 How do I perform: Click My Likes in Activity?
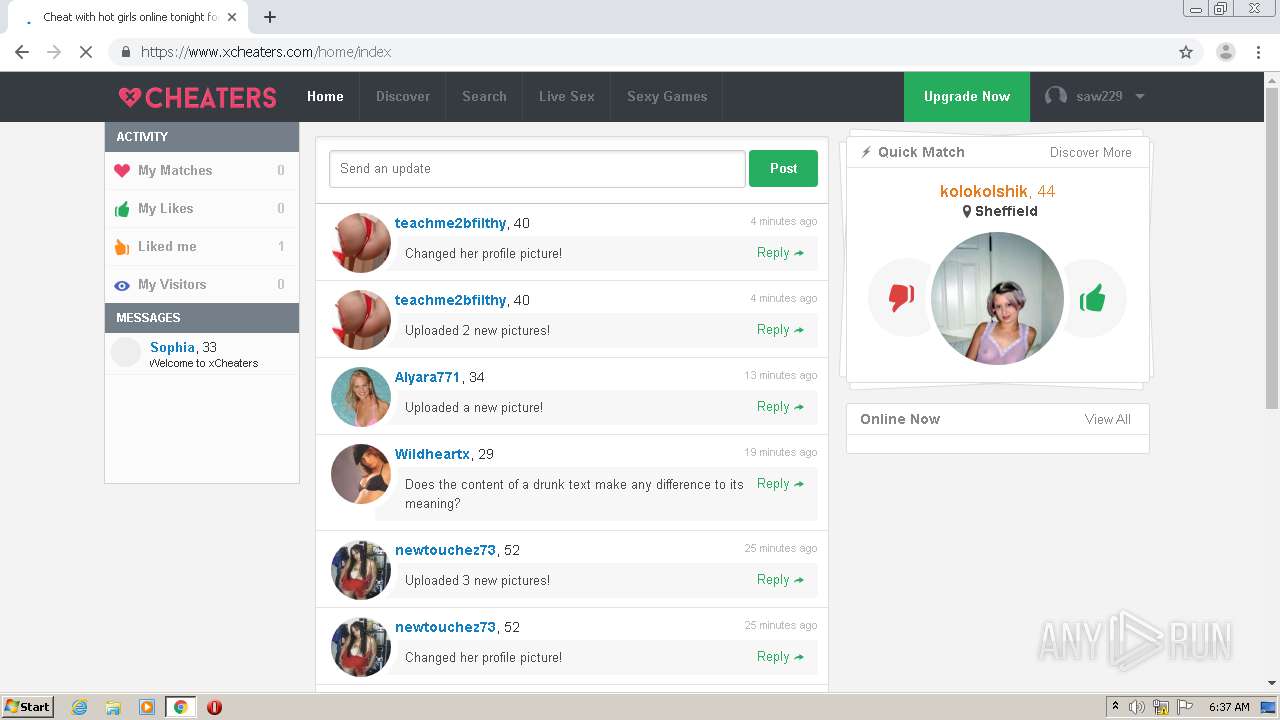202,209
